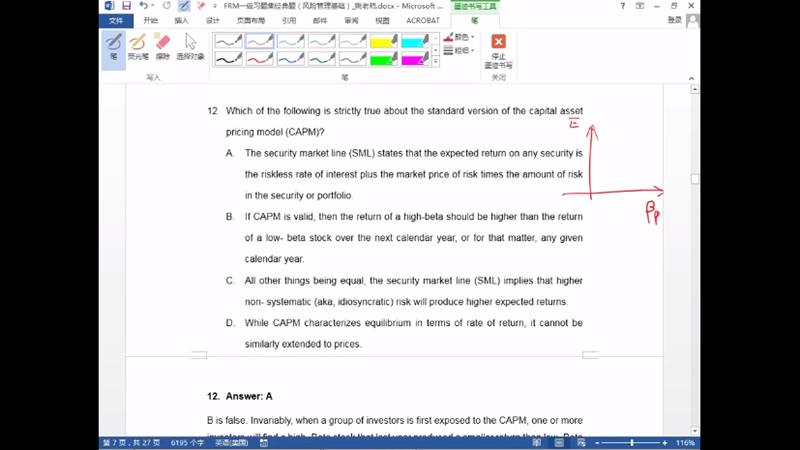Click the language 英语(美国) indicator
The width and height of the screenshot is (800, 450).
coord(232,443)
